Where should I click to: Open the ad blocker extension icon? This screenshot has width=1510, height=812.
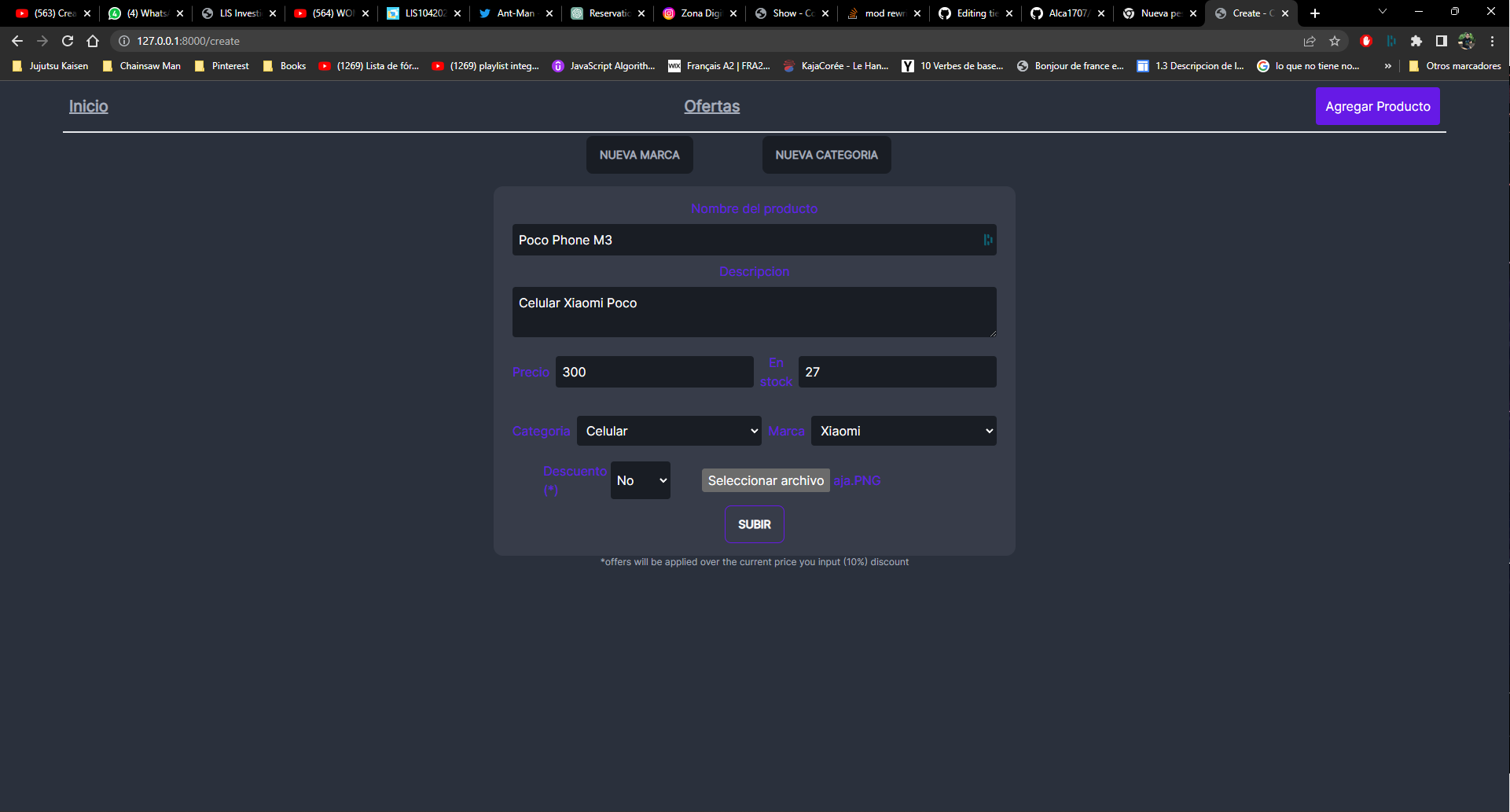click(1366, 41)
